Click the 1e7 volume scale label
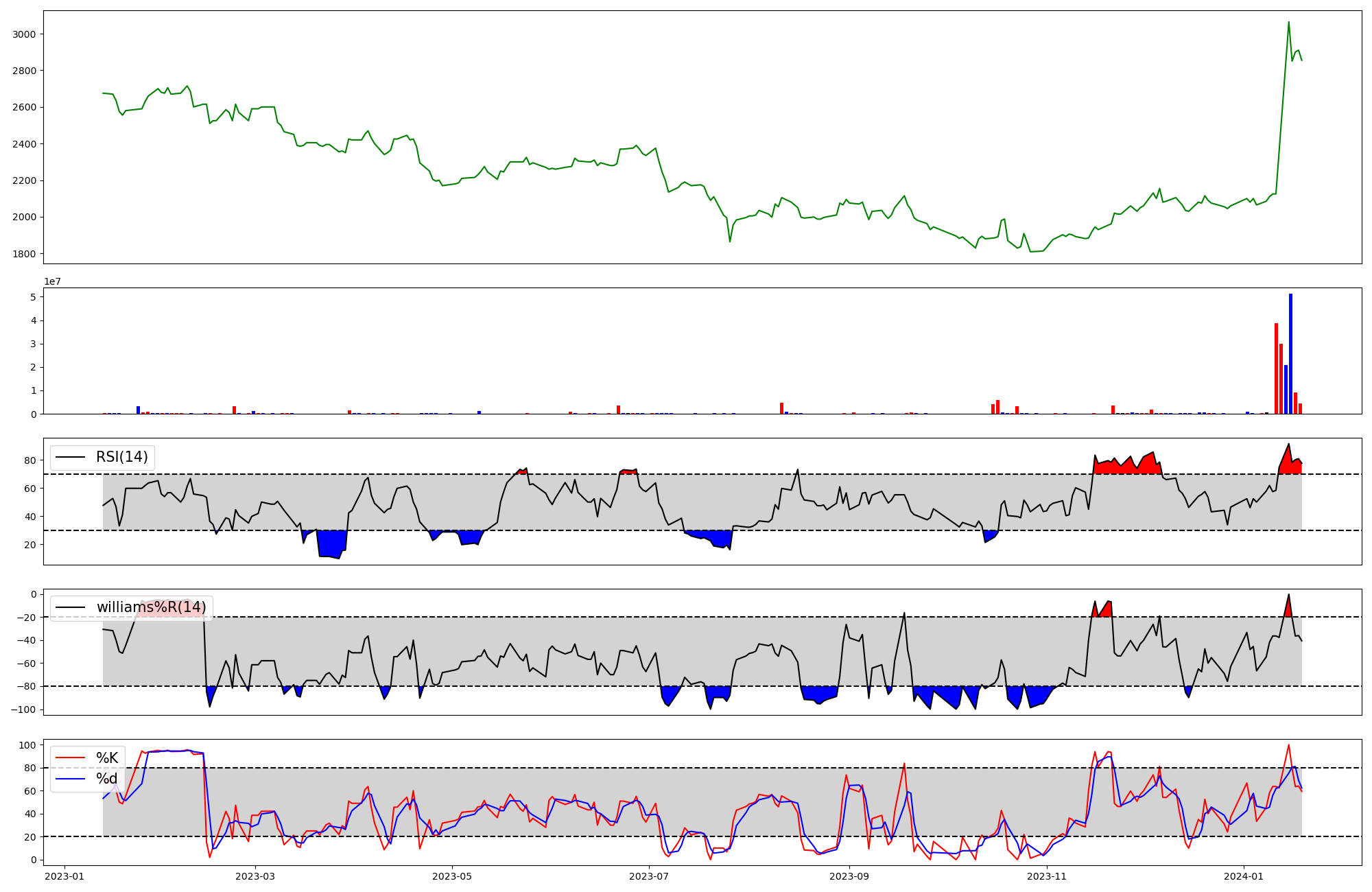1372x892 pixels. click(53, 281)
